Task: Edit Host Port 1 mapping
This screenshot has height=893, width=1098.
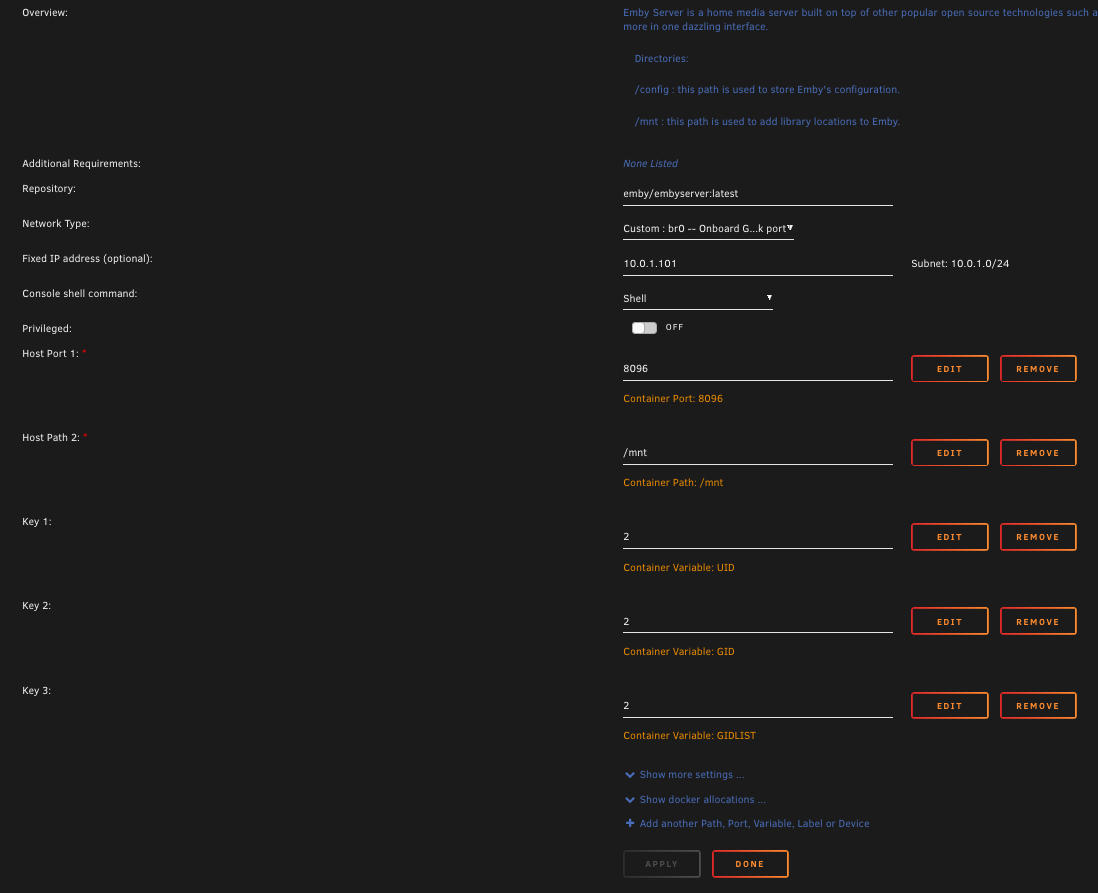Action: click(949, 368)
